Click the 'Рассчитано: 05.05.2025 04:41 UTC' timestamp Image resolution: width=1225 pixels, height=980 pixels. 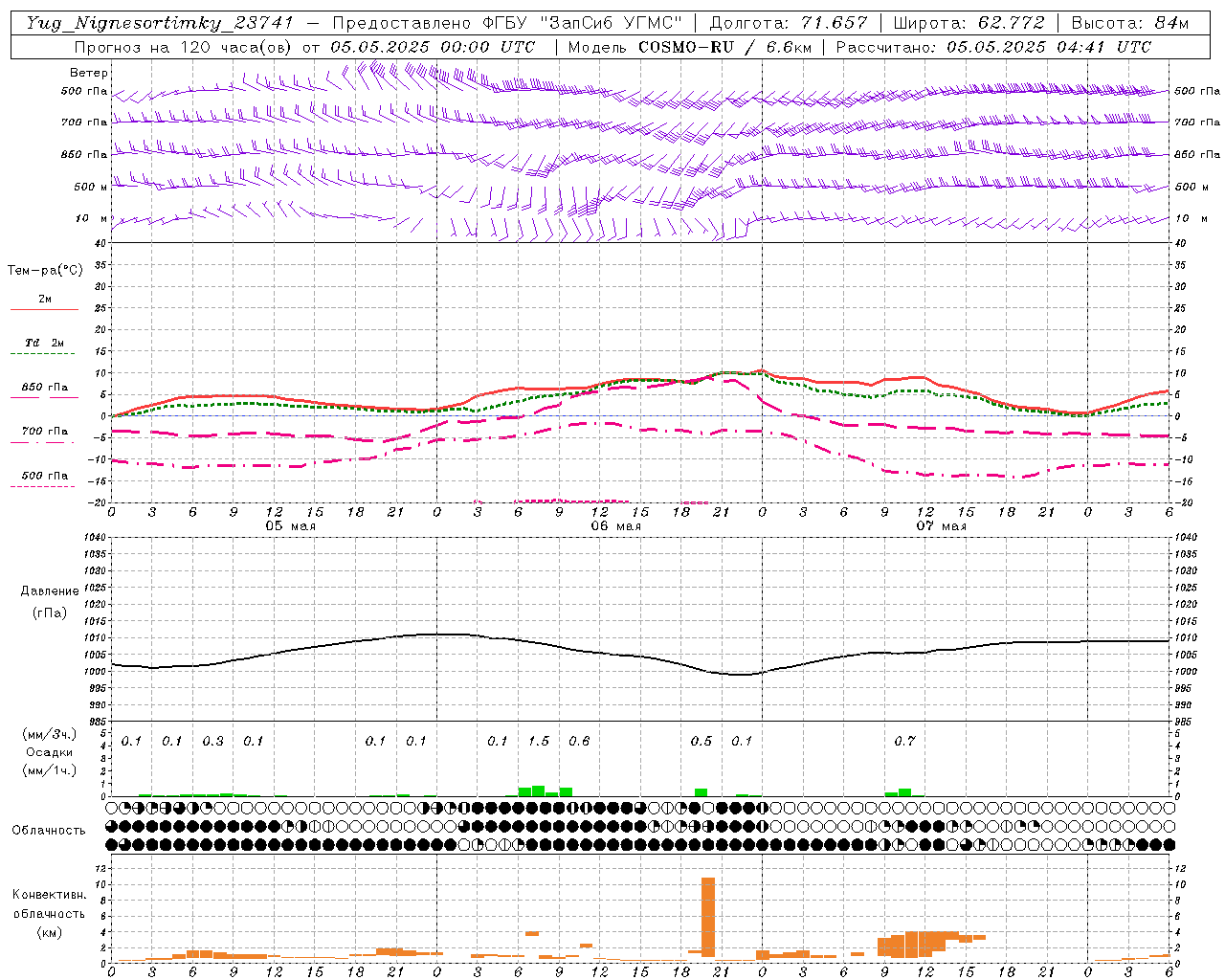(x=993, y=47)
